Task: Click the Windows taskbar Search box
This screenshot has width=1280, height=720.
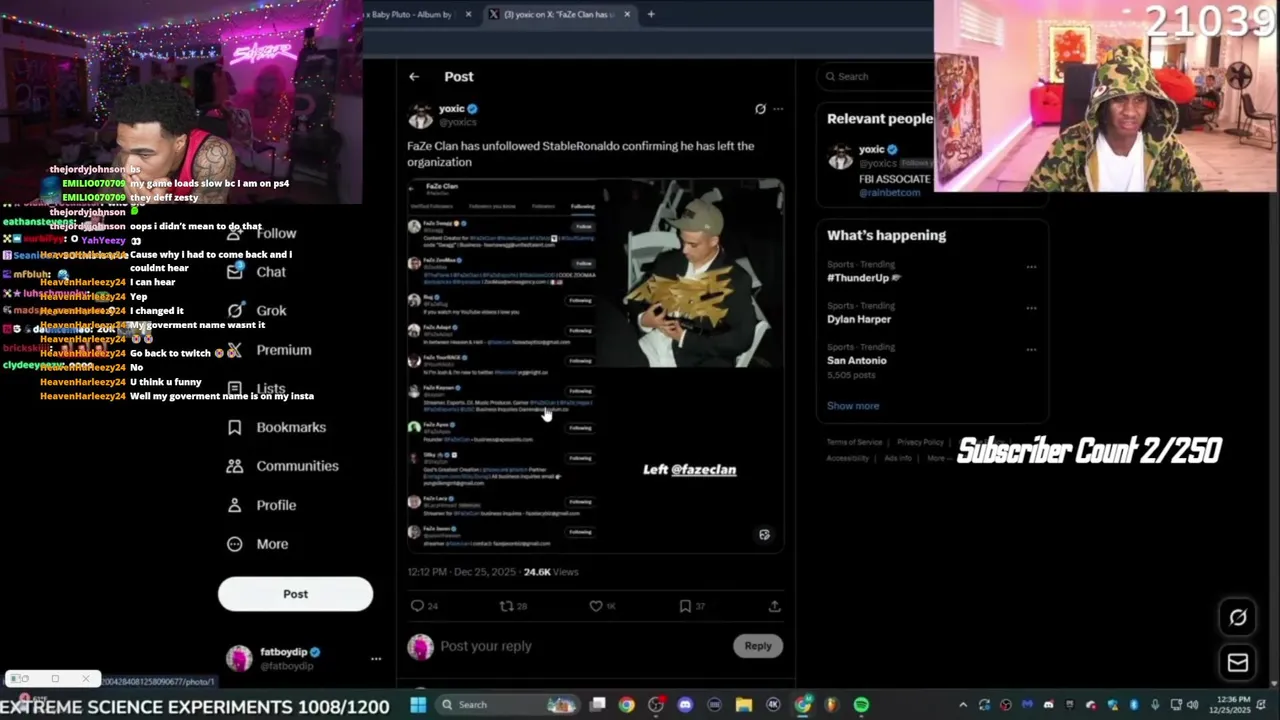Action: 508,705
